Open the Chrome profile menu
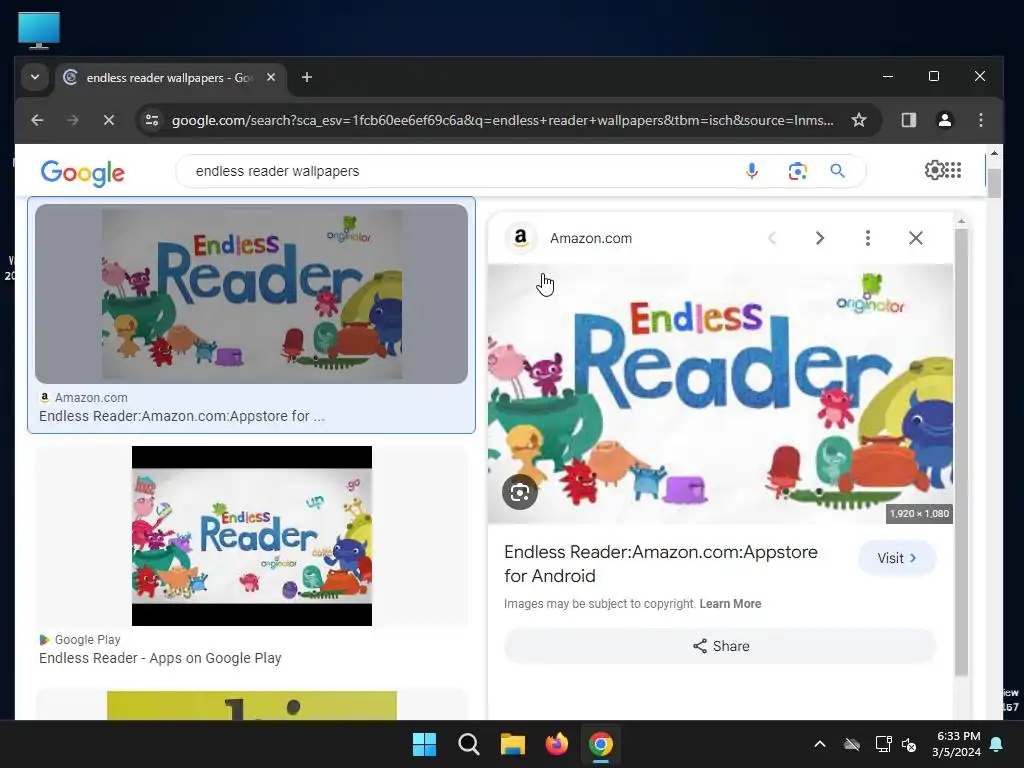Image resolution: width=1024 pixels, height=768 pixels. point(944,120)
